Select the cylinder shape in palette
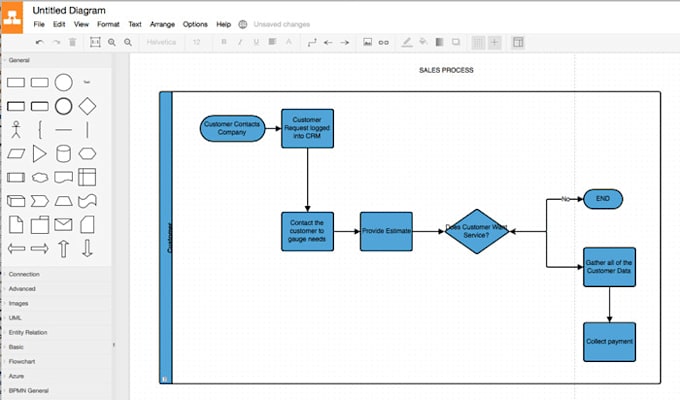Image resolution: width=680 pixels, height=400 pixels. click(x=63, y=154)
